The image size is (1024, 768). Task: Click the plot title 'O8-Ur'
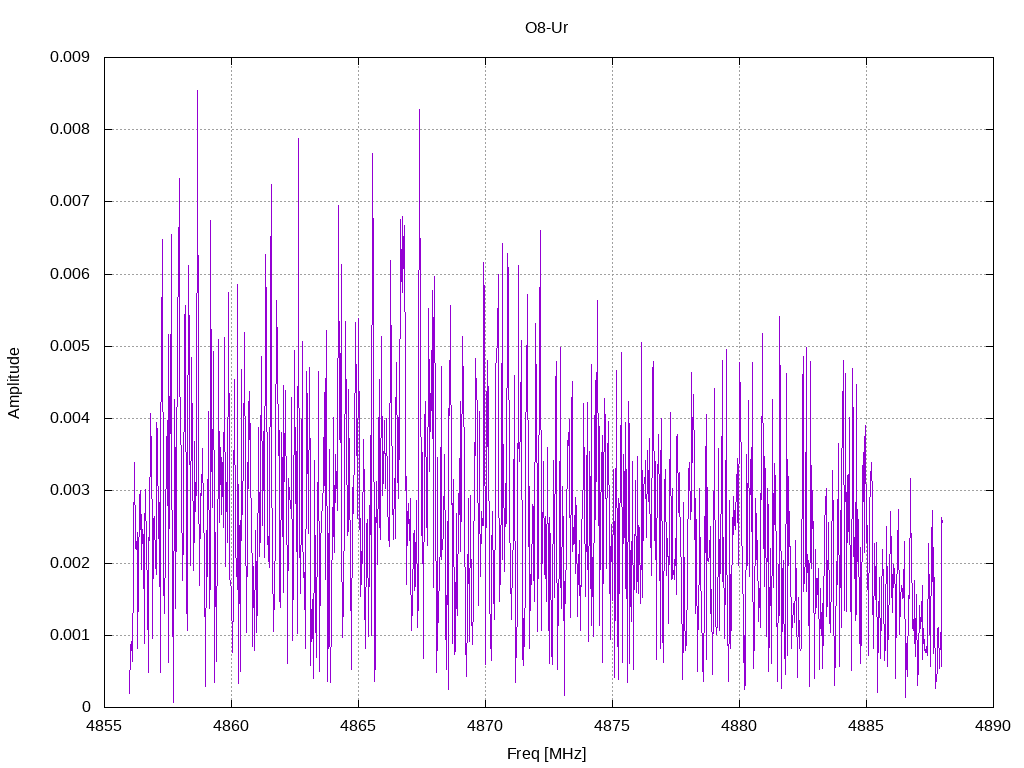547,28
